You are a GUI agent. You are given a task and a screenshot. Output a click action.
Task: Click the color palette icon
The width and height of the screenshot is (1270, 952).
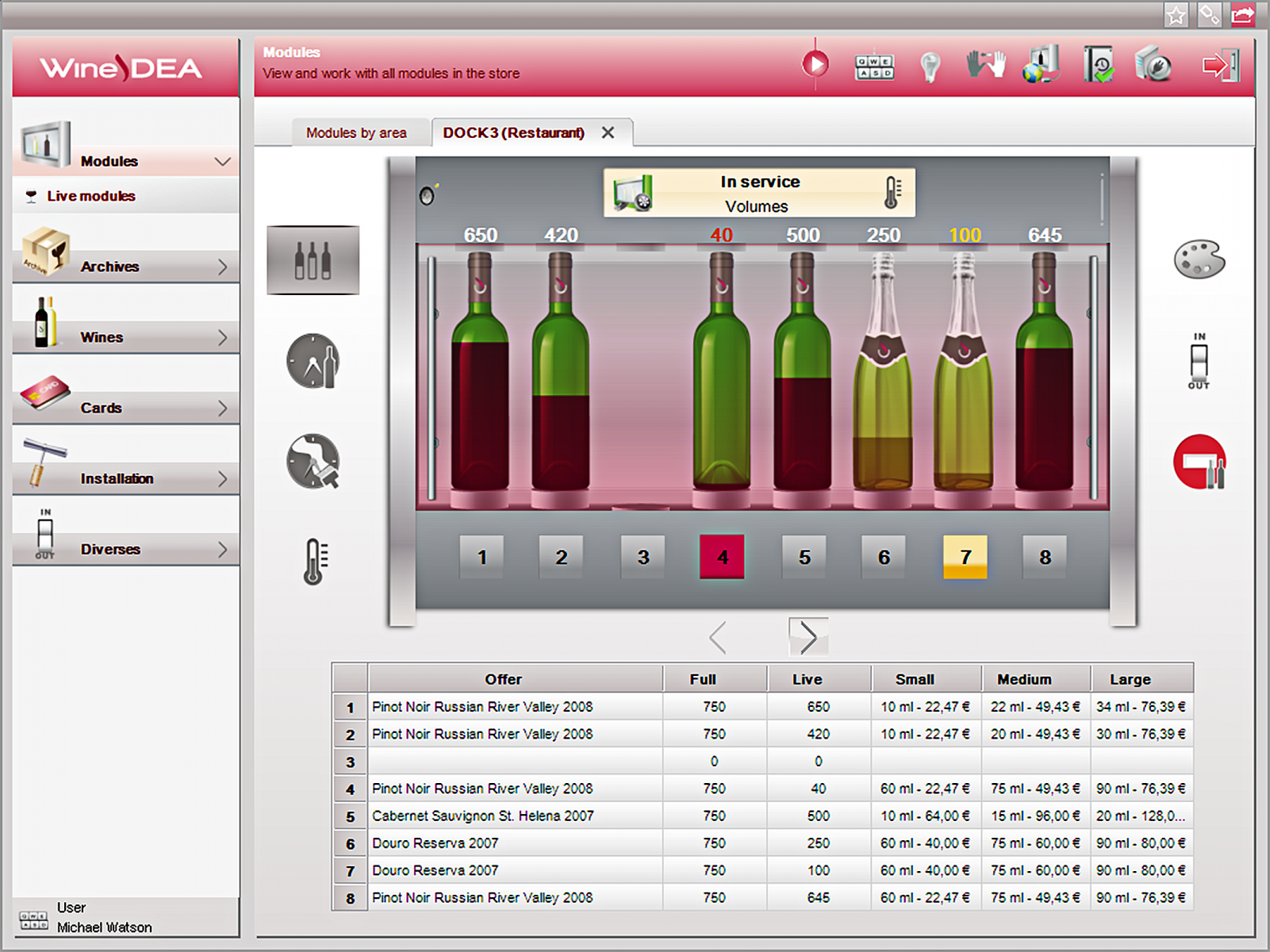(1199, 259)
